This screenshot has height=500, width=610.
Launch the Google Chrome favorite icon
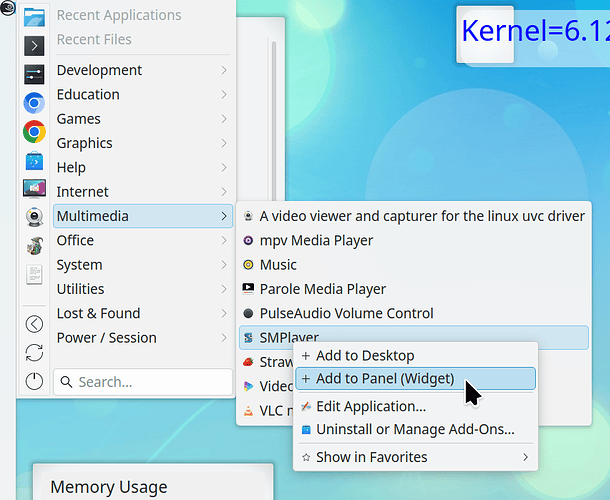(x=34, y=132)
